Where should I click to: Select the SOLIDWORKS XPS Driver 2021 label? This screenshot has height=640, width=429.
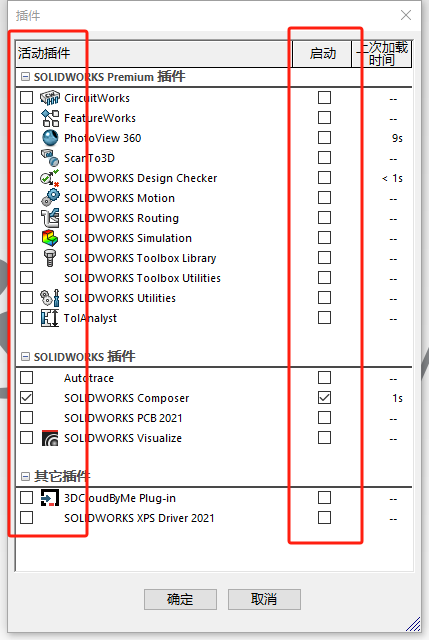(139, 518)
